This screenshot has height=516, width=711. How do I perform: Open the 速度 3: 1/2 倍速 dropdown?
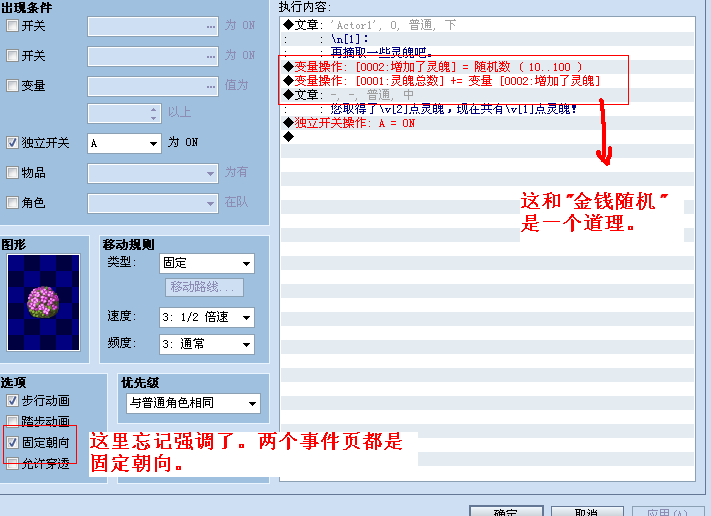pos(207,317)
